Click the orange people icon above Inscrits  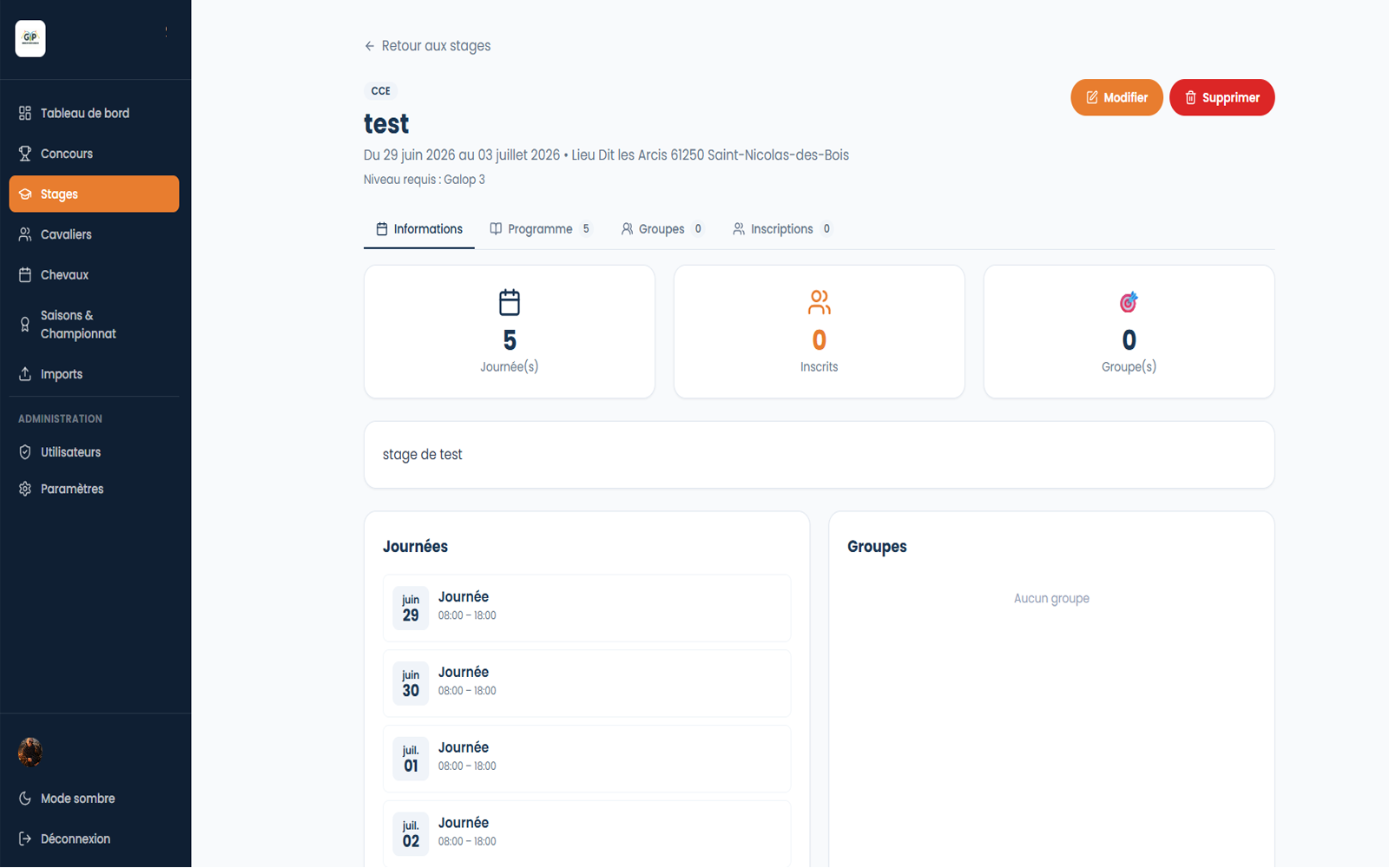click(820, 302)
